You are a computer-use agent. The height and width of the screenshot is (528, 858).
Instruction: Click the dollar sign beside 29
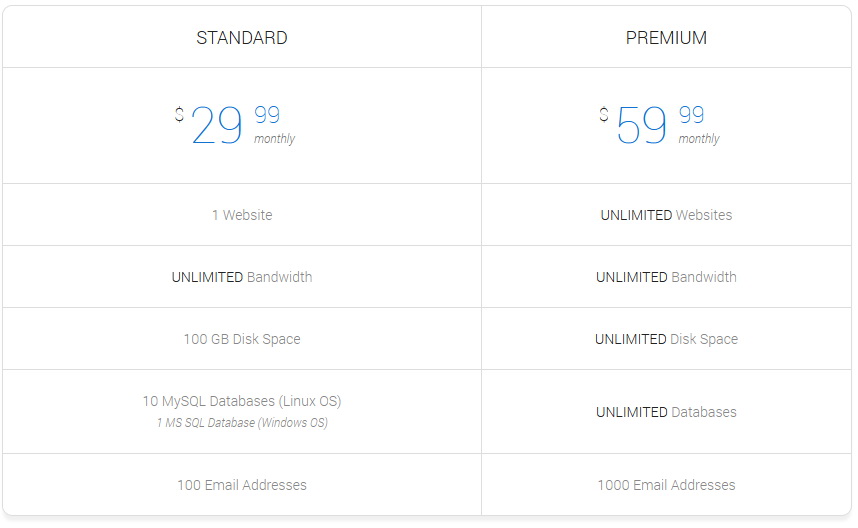[x=179, y=114]
